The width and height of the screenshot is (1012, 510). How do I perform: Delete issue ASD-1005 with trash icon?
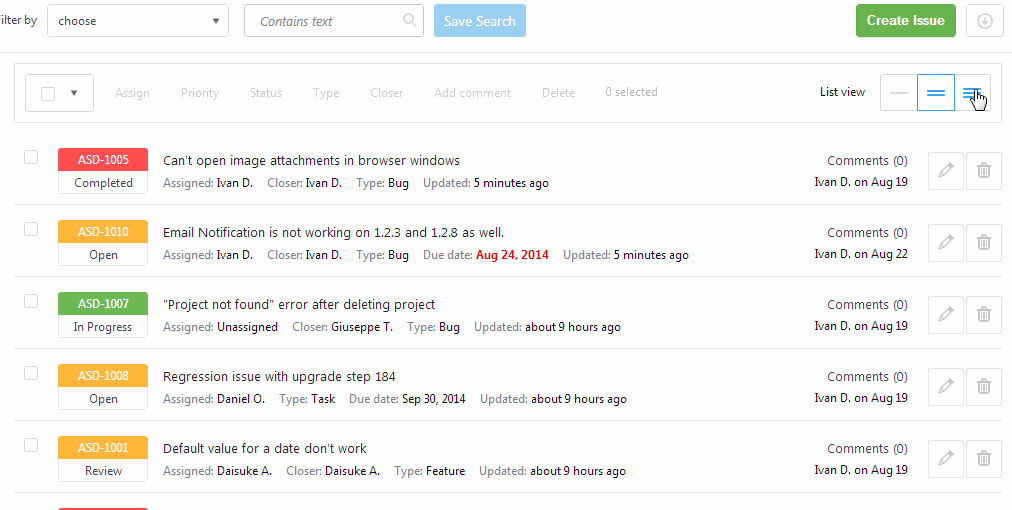(x=984, y=171)
